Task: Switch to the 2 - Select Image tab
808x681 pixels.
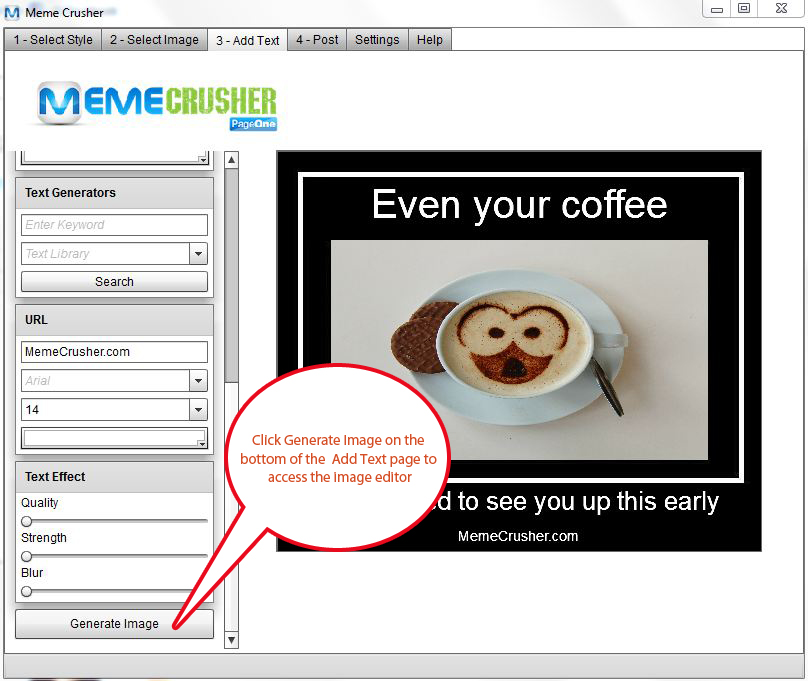Action: pyautogui.click(x=154, y=40)
